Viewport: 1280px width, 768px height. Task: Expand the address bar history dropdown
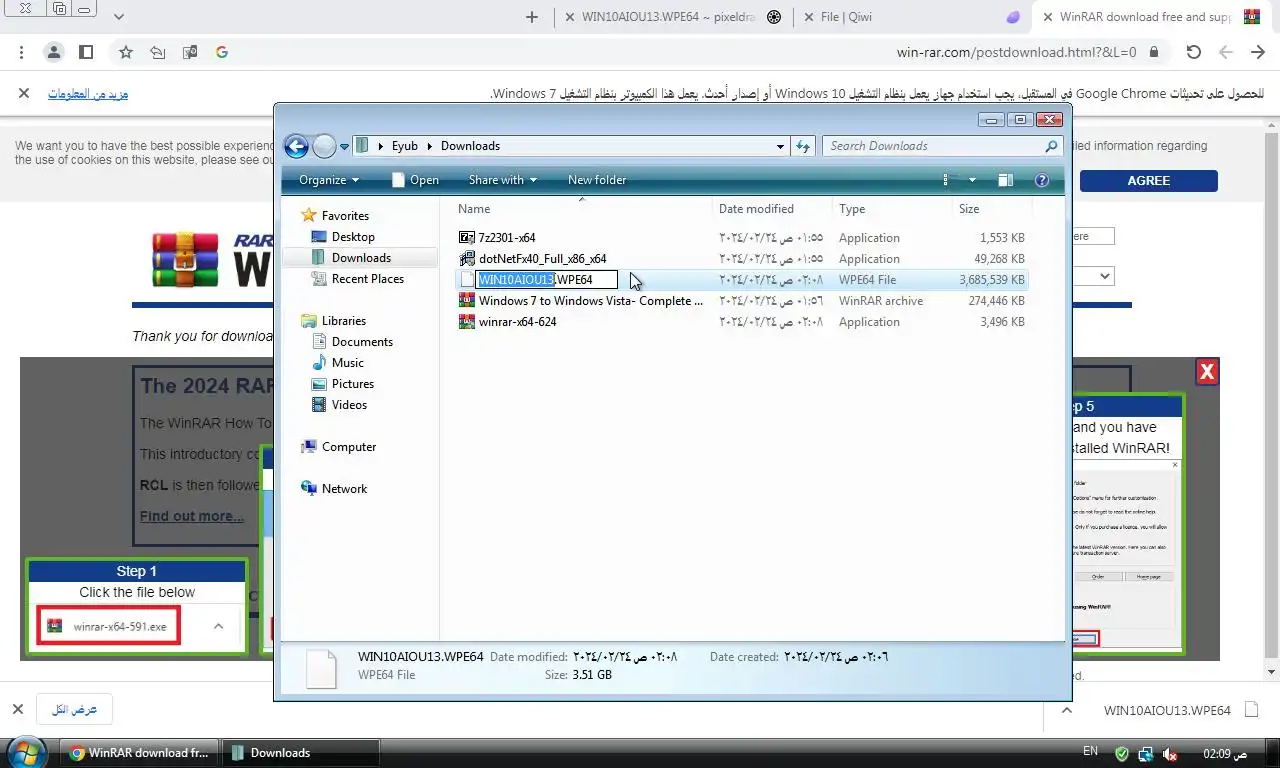point(781,146)
